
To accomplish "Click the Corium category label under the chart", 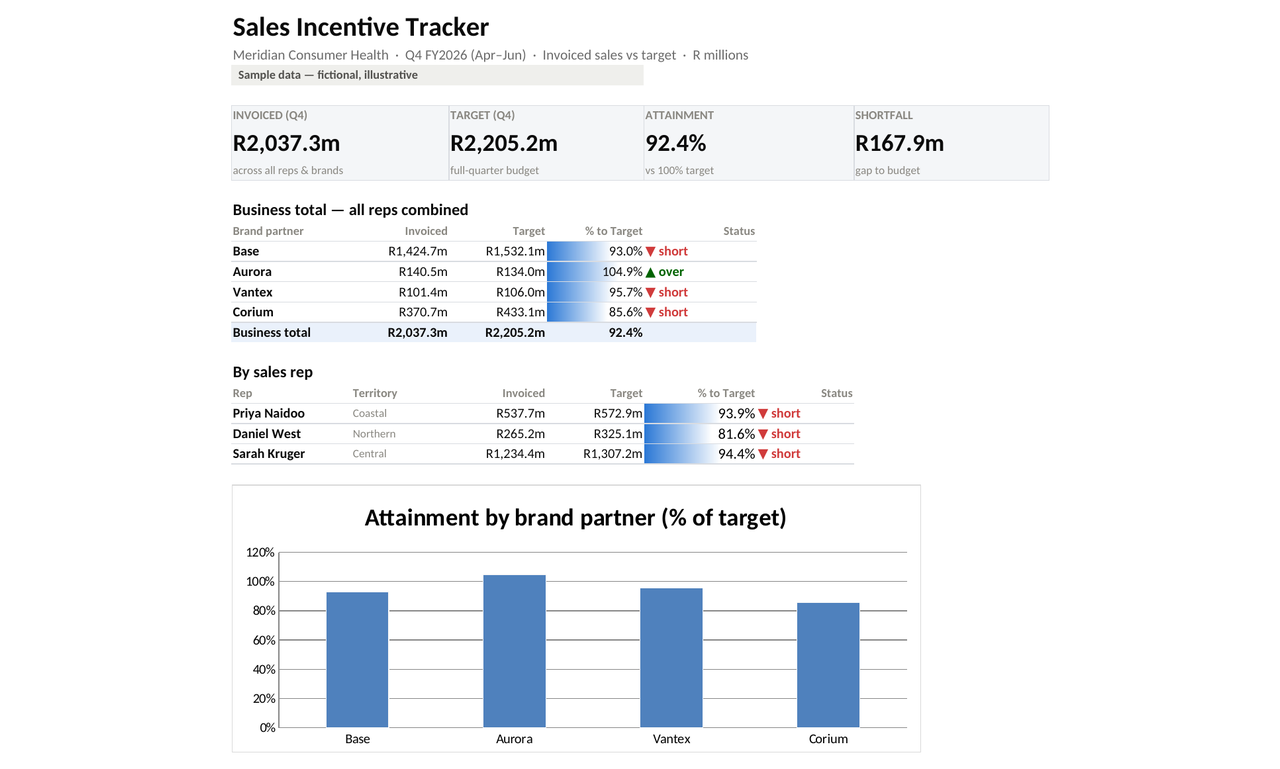I will coord(828,739).
